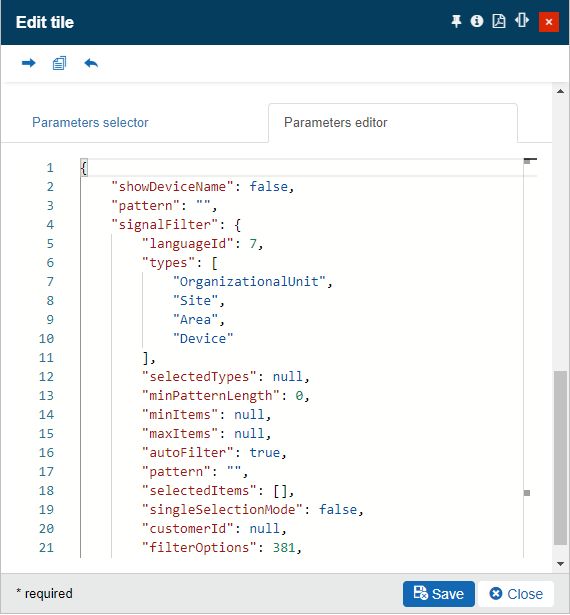Click the false value on line 2

[x=269, y=187]
